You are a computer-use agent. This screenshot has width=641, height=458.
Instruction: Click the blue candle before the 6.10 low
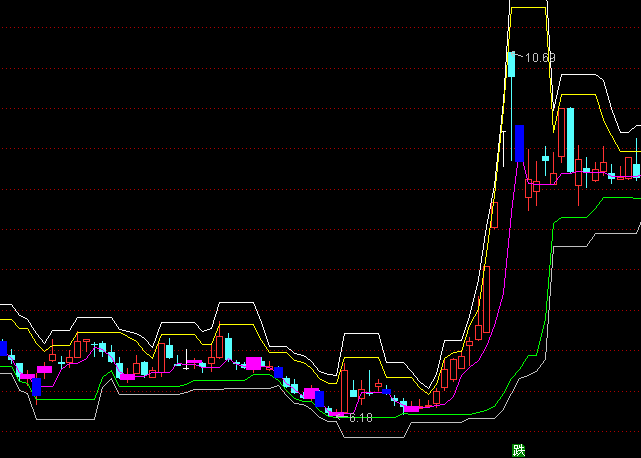pos(321,399)
